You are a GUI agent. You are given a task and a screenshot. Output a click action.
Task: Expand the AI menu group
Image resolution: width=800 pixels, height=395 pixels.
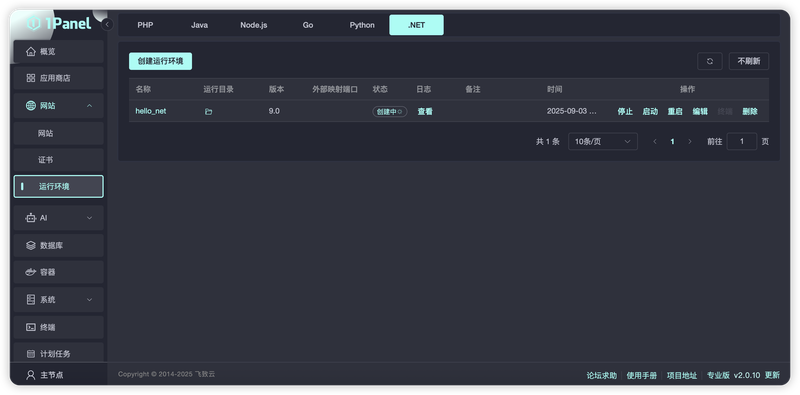pyautogui.click(x=59, y=218)
